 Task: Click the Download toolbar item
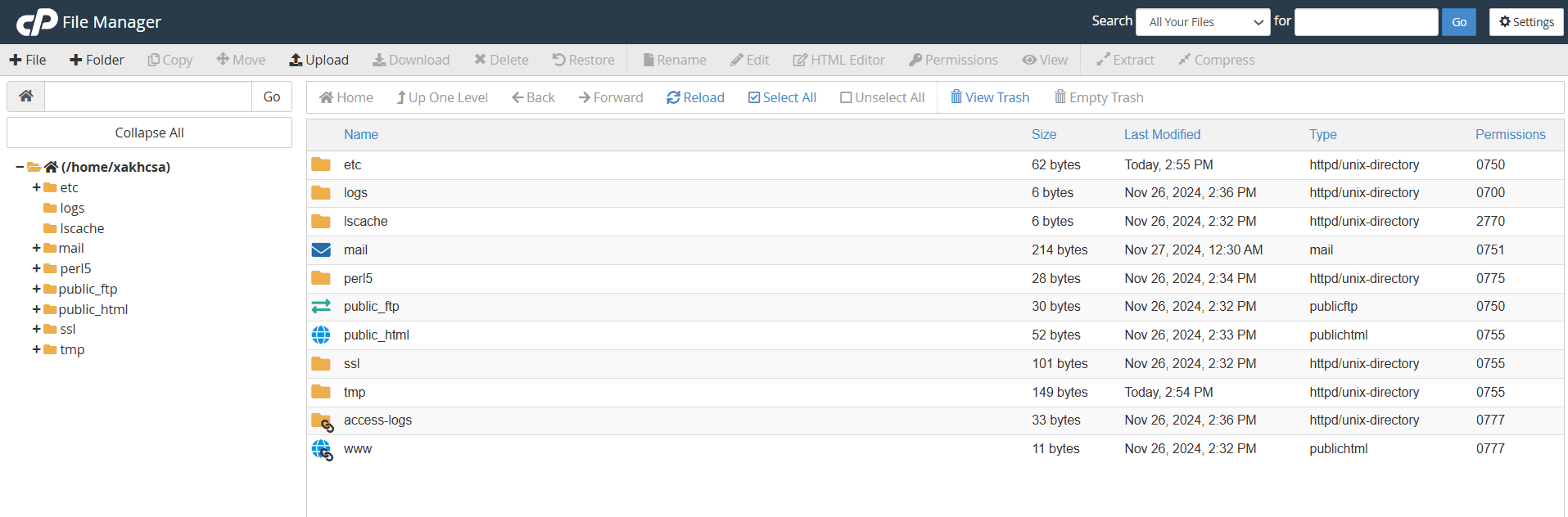pos(411,60)
